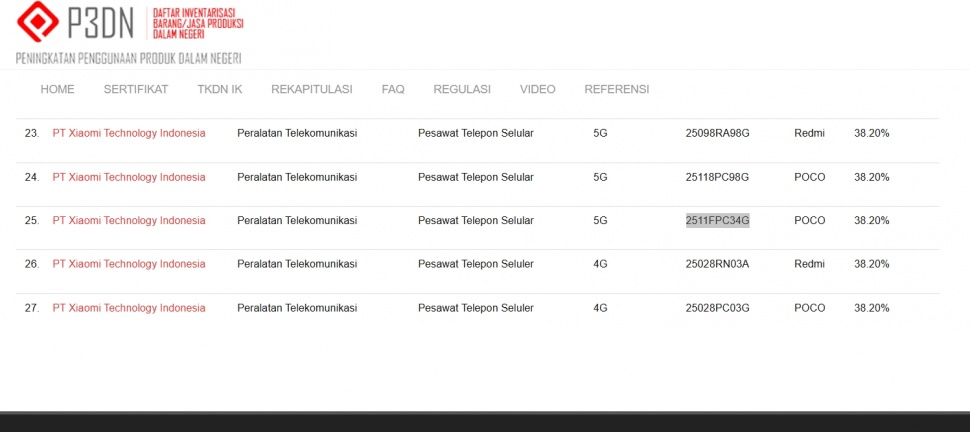Click the P3DN logo
The height and width of the screenshot is (432, 970).
tap(75, 22)
